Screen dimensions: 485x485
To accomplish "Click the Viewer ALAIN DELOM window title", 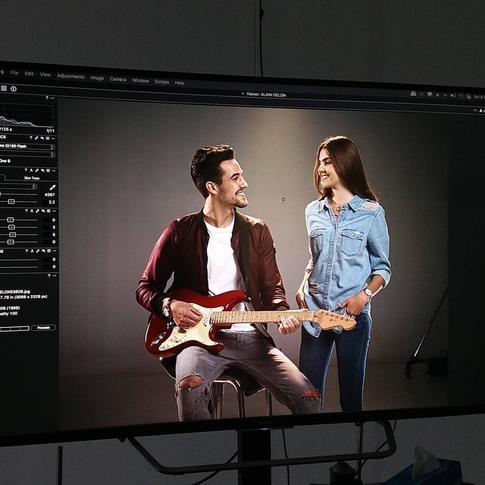I will click(x=266, y=94).
